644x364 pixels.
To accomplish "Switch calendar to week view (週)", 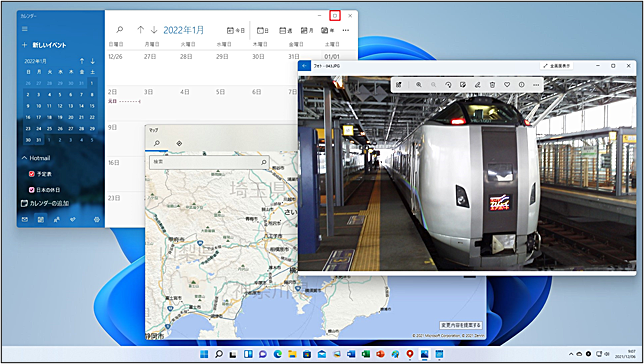I will coord(285,30).
